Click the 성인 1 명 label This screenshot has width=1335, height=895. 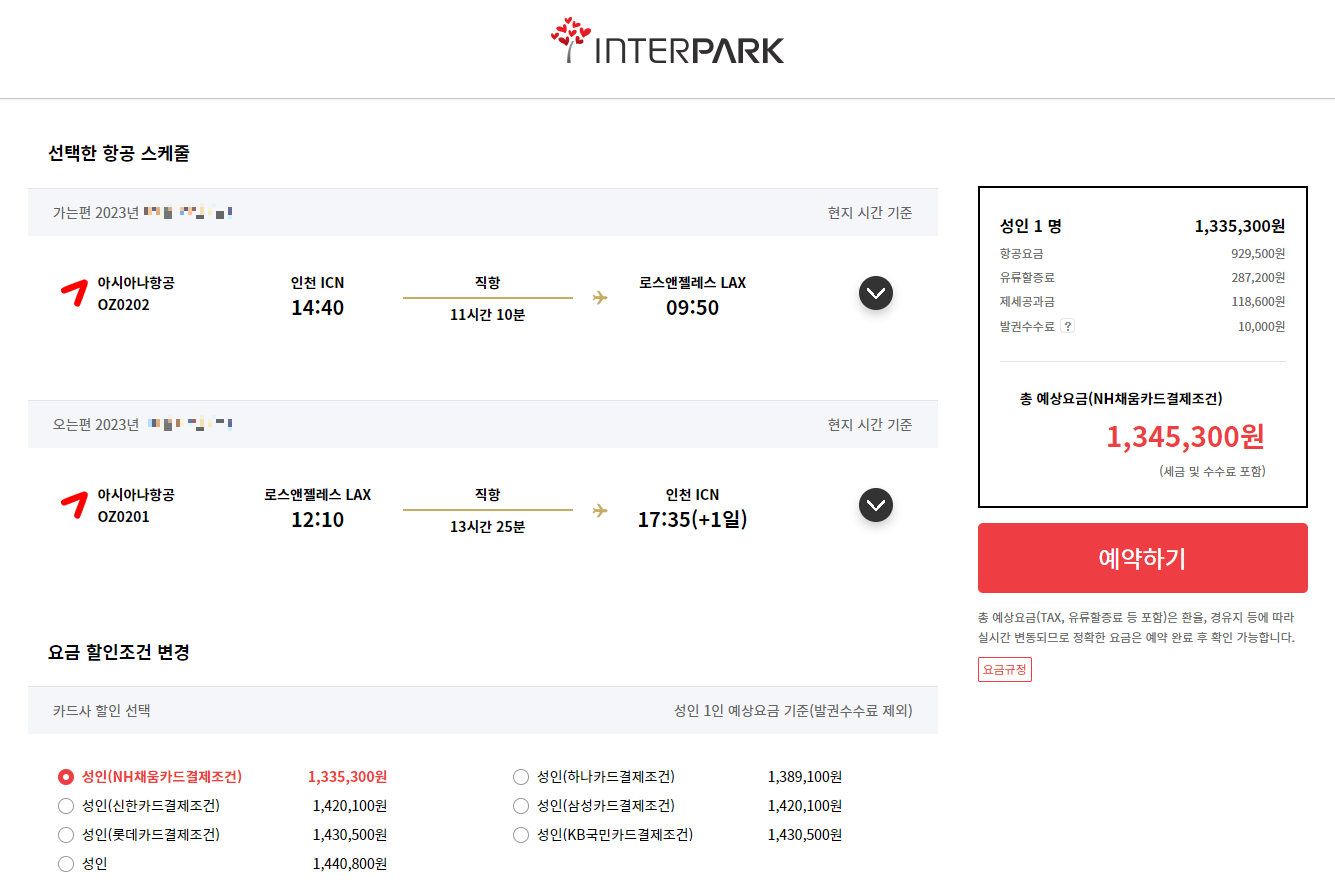click(1031, 226)
